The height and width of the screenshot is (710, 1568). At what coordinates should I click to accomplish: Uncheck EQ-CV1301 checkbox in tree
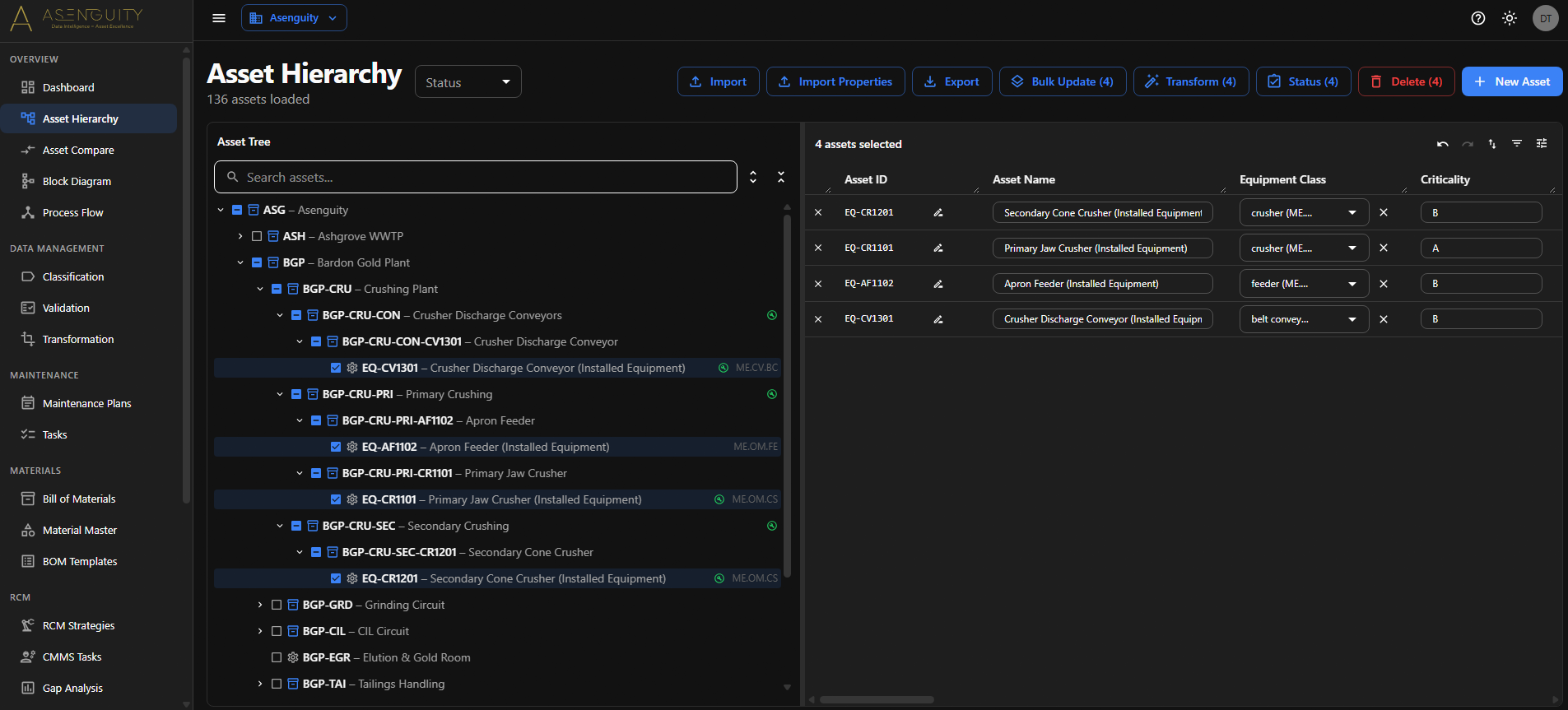336,368
